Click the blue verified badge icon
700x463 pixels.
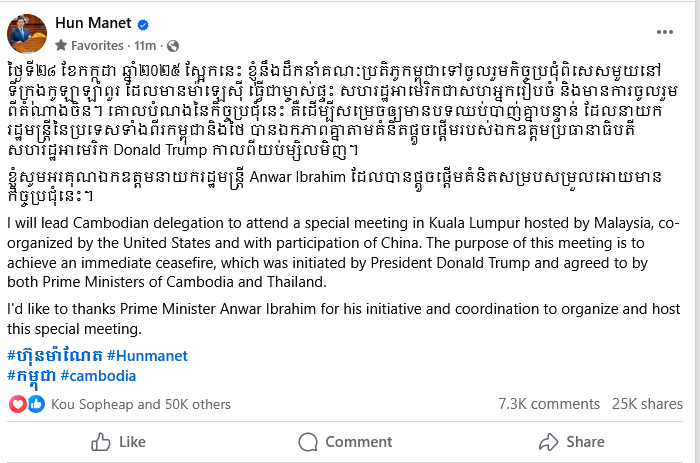pyautogui.click(x=141, y=24)
